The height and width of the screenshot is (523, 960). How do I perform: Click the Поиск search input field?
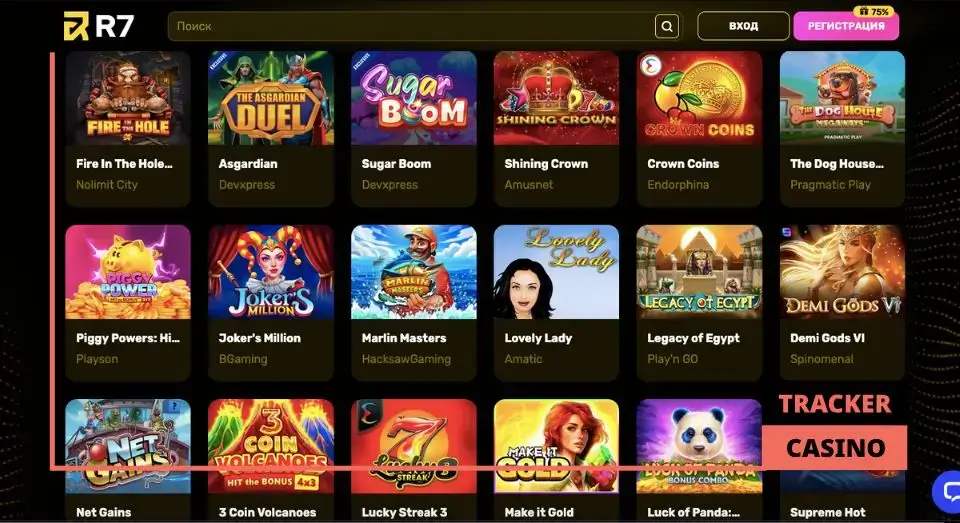(x=411, y=26)
